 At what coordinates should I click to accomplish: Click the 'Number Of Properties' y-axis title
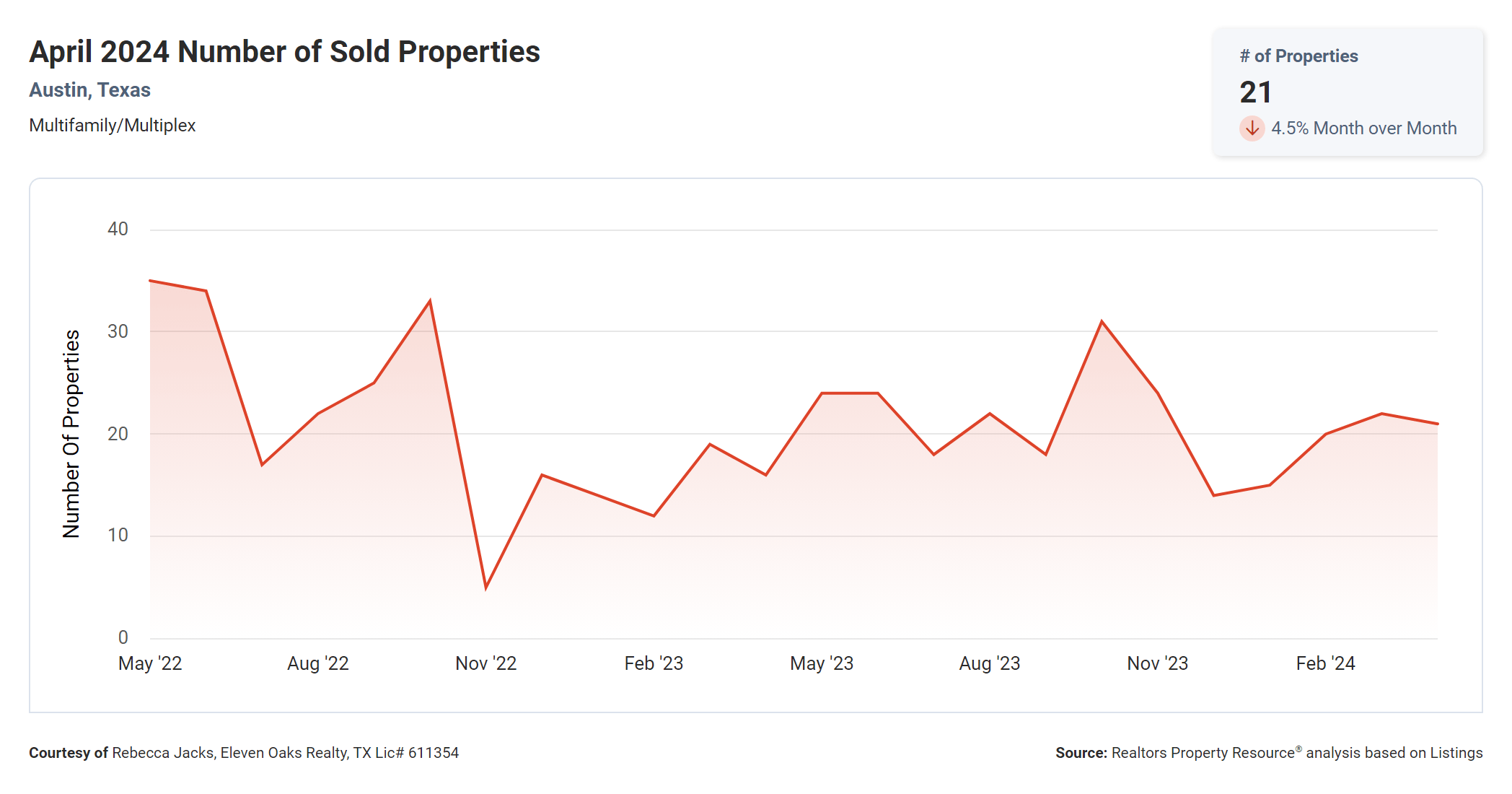click(71, 434)
